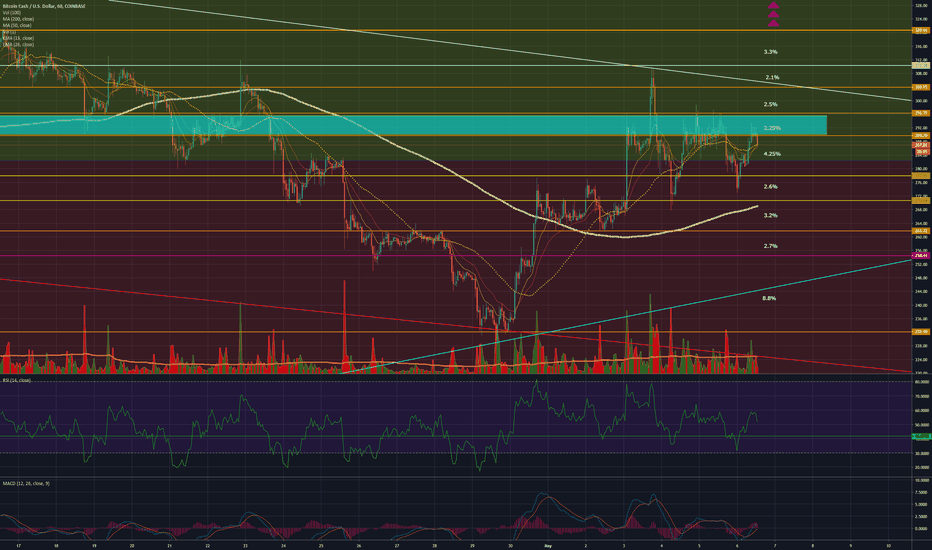Click the May label on the time axis
This screenshot has height=550, width=932.
(548, 545)
